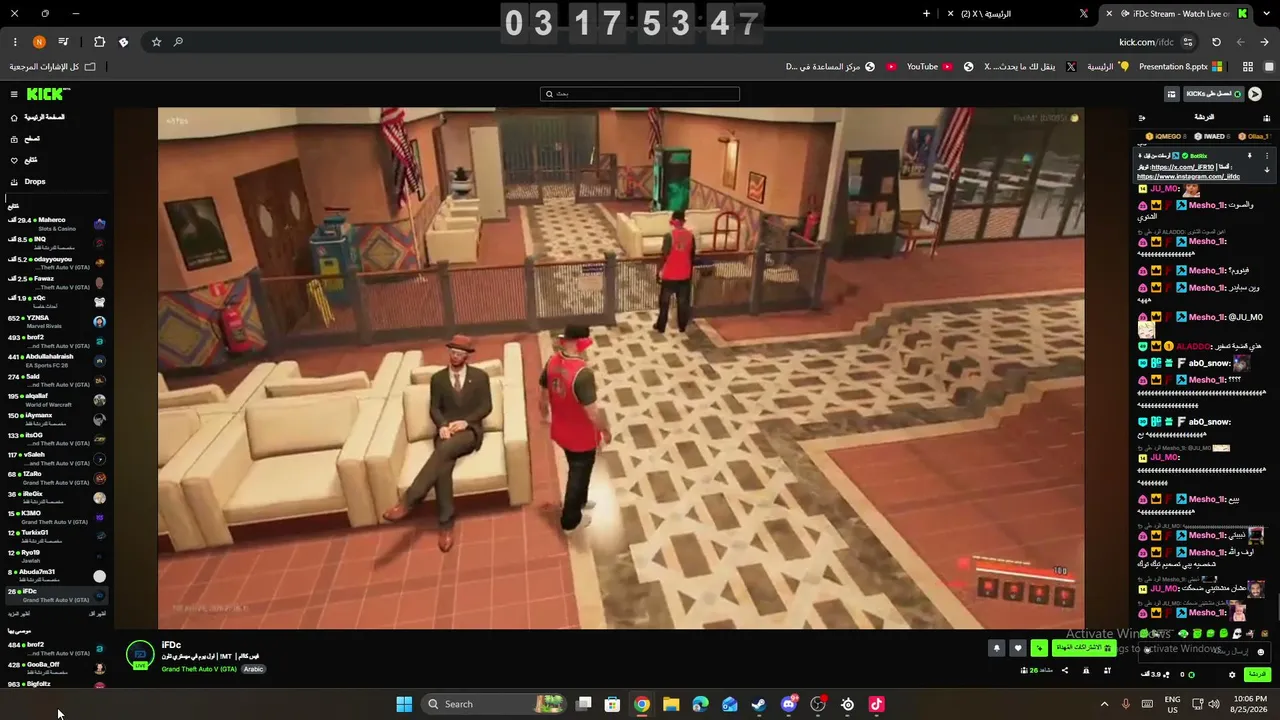
Task: Click the iFDc streamer avatar with LIVE badge
Action: click(x=140, y=655)
